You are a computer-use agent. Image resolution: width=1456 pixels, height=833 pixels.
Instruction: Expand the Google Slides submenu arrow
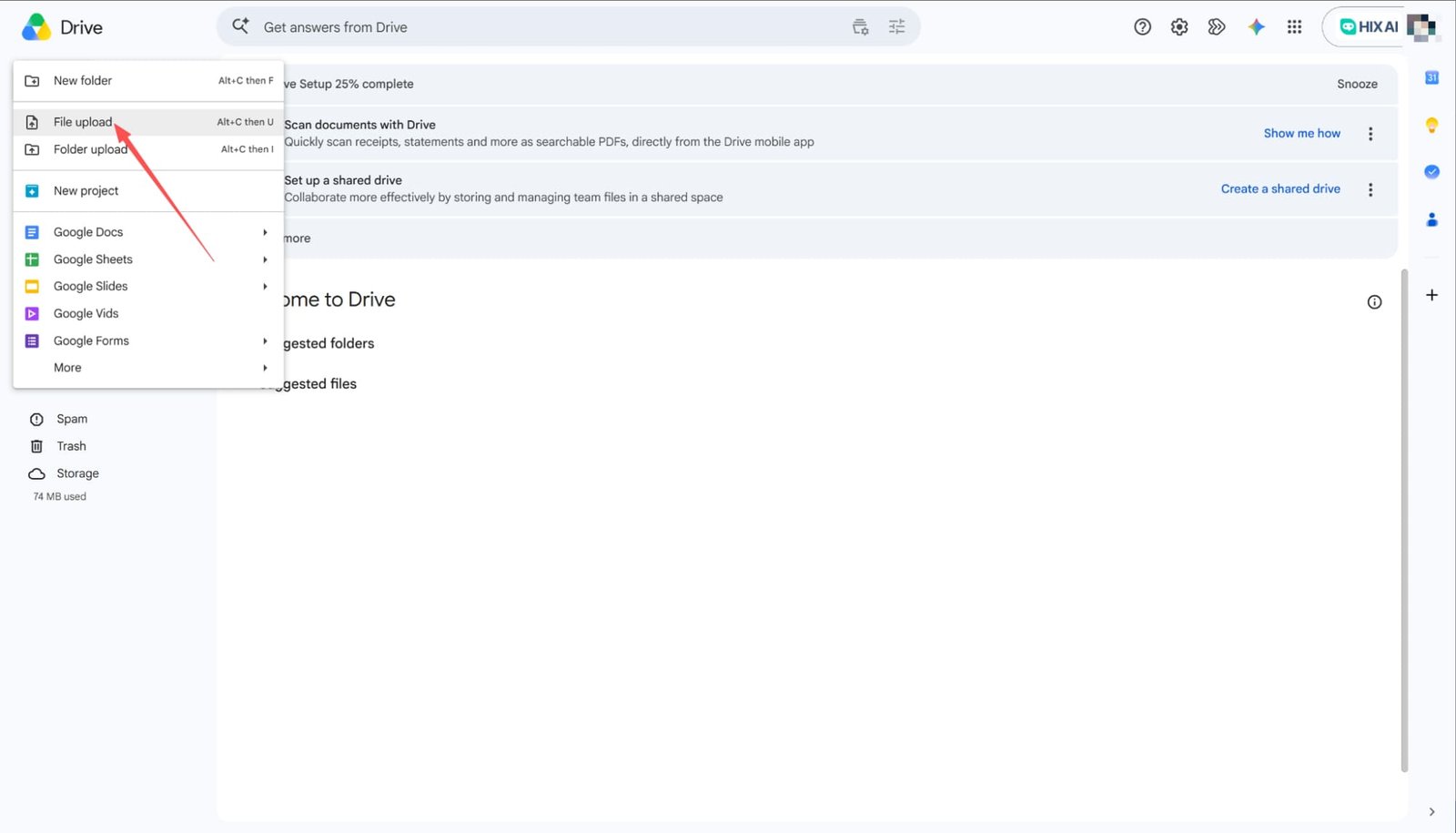click(265, 286)
